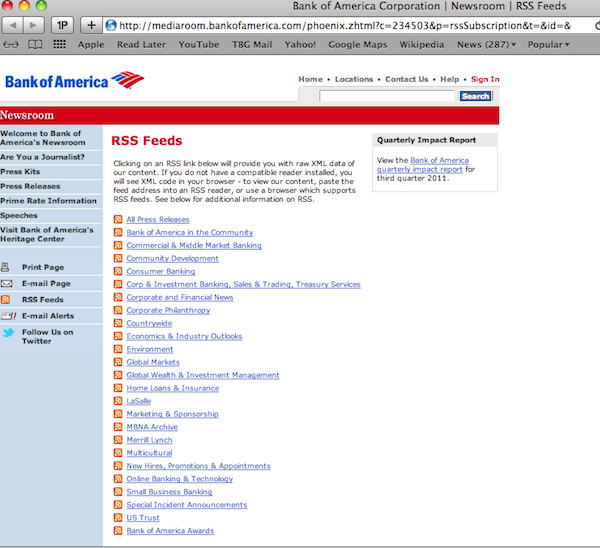Click the plus add-bookmark button
The width and height of the screenshot is (600, 548).
pos(91,26)
